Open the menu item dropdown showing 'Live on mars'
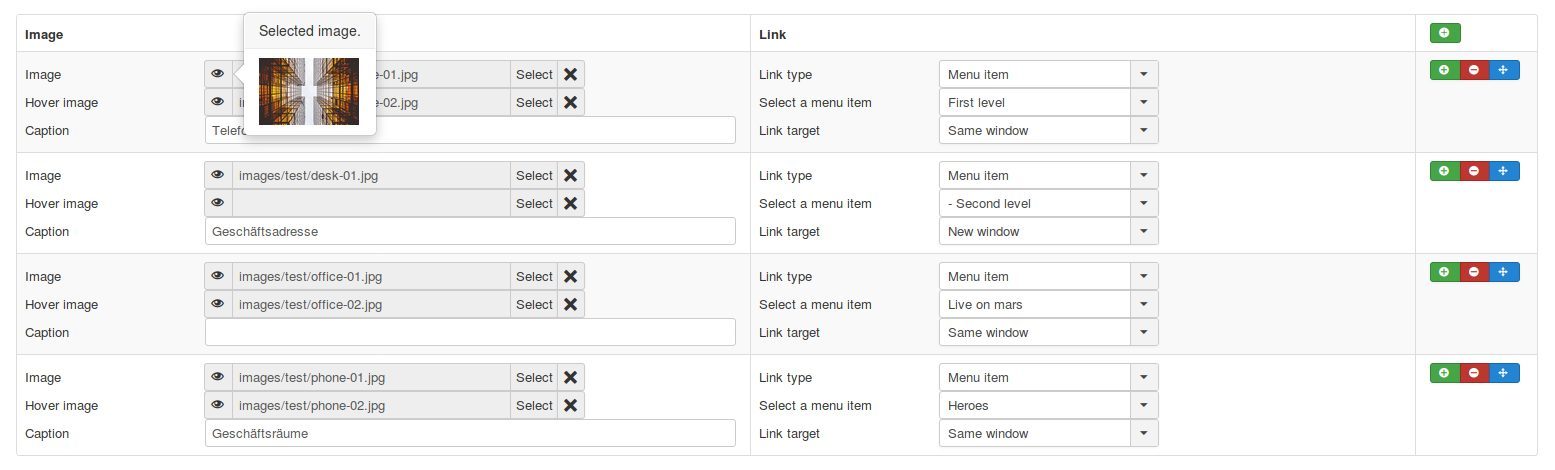 [1048, 305]
